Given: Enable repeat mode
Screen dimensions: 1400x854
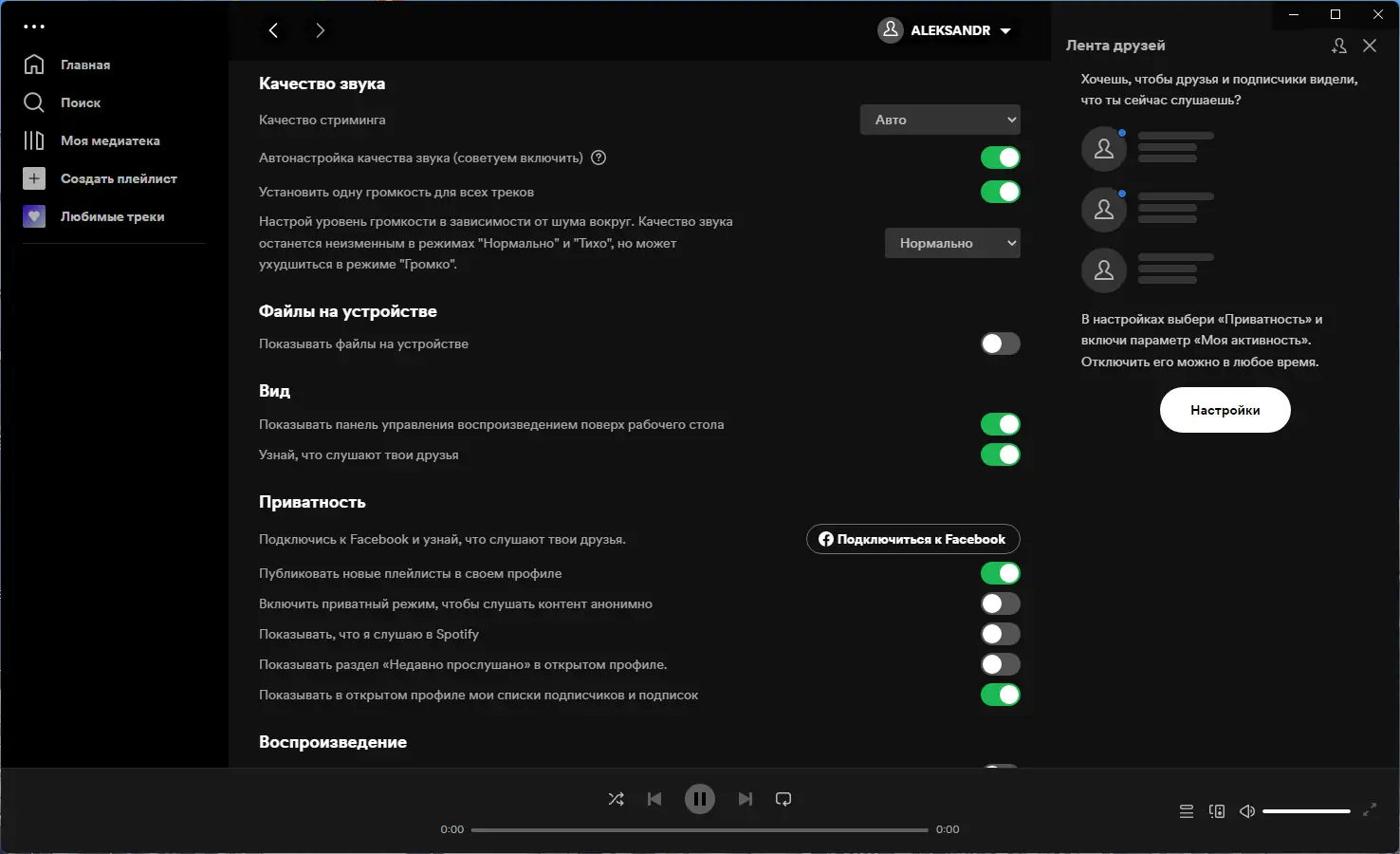Looking at the screenshot, I should 783,799.
